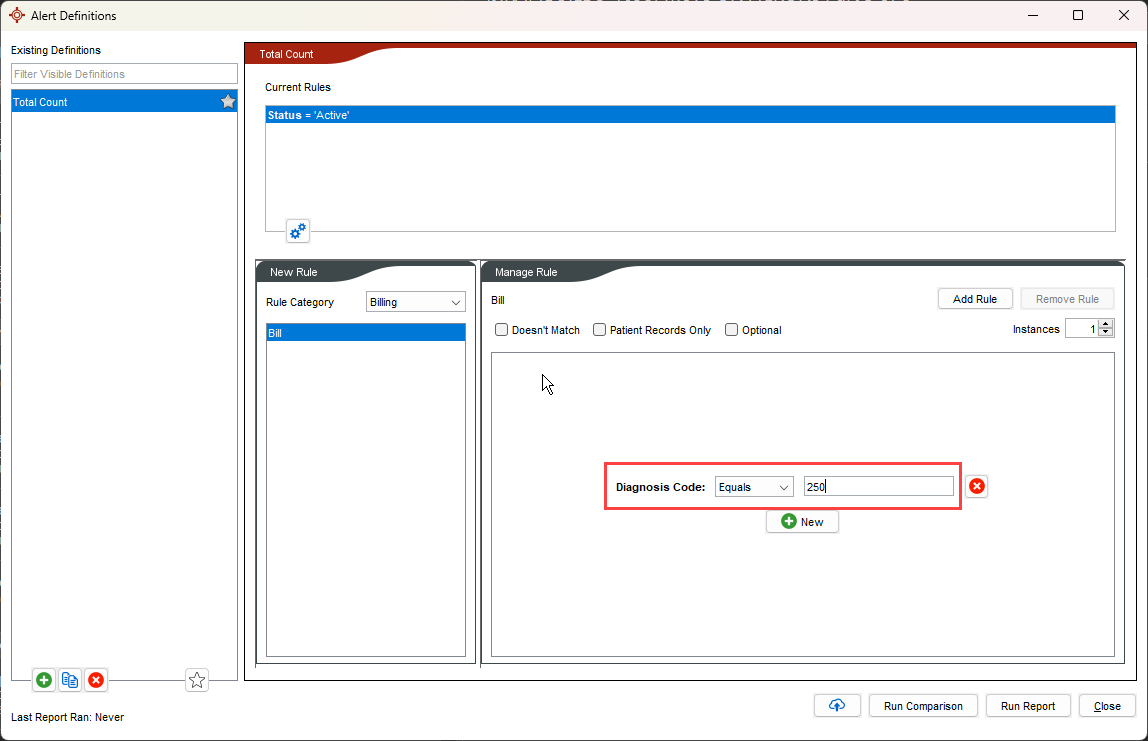Minimize the Alert Definitions window

tap(1033, 15)
